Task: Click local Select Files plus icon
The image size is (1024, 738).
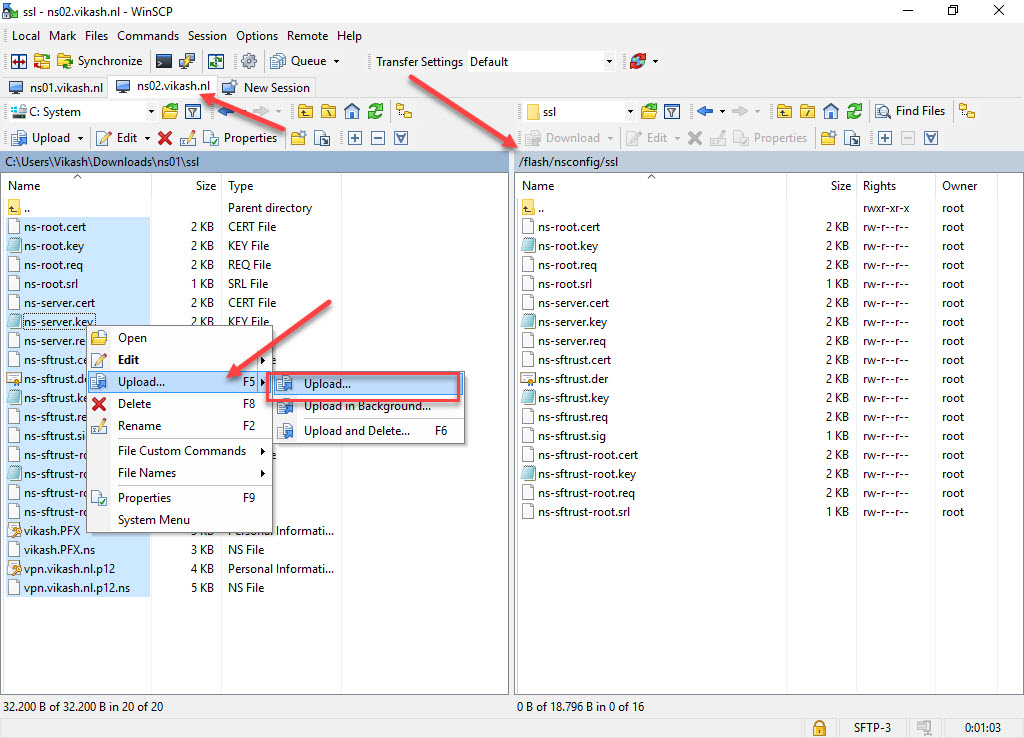Action: [355, 138]
